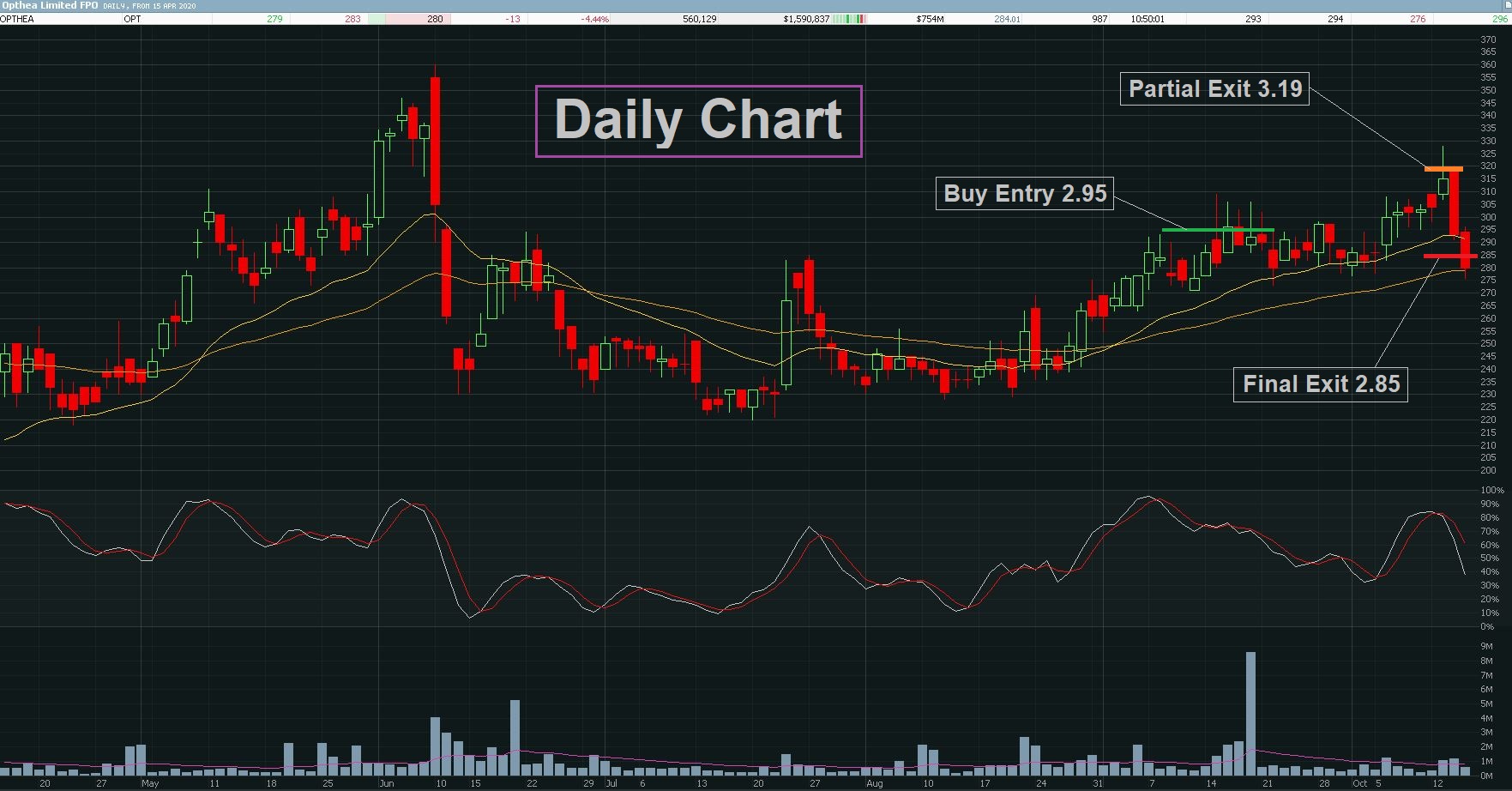Click the 300 level on price axis
The height and width of the screenshot is (791, 1512).
point(1488,217)
